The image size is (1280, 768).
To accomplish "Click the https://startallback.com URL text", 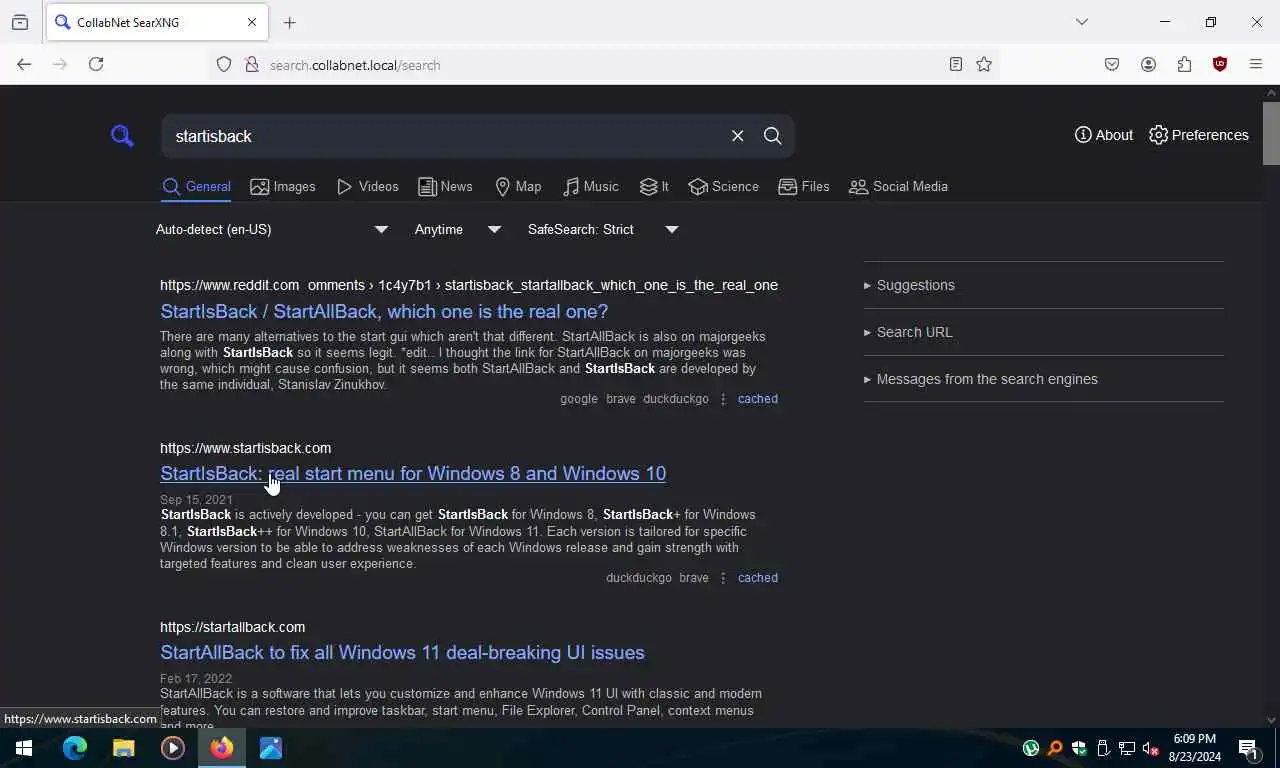I will click(x=232, y=627).
